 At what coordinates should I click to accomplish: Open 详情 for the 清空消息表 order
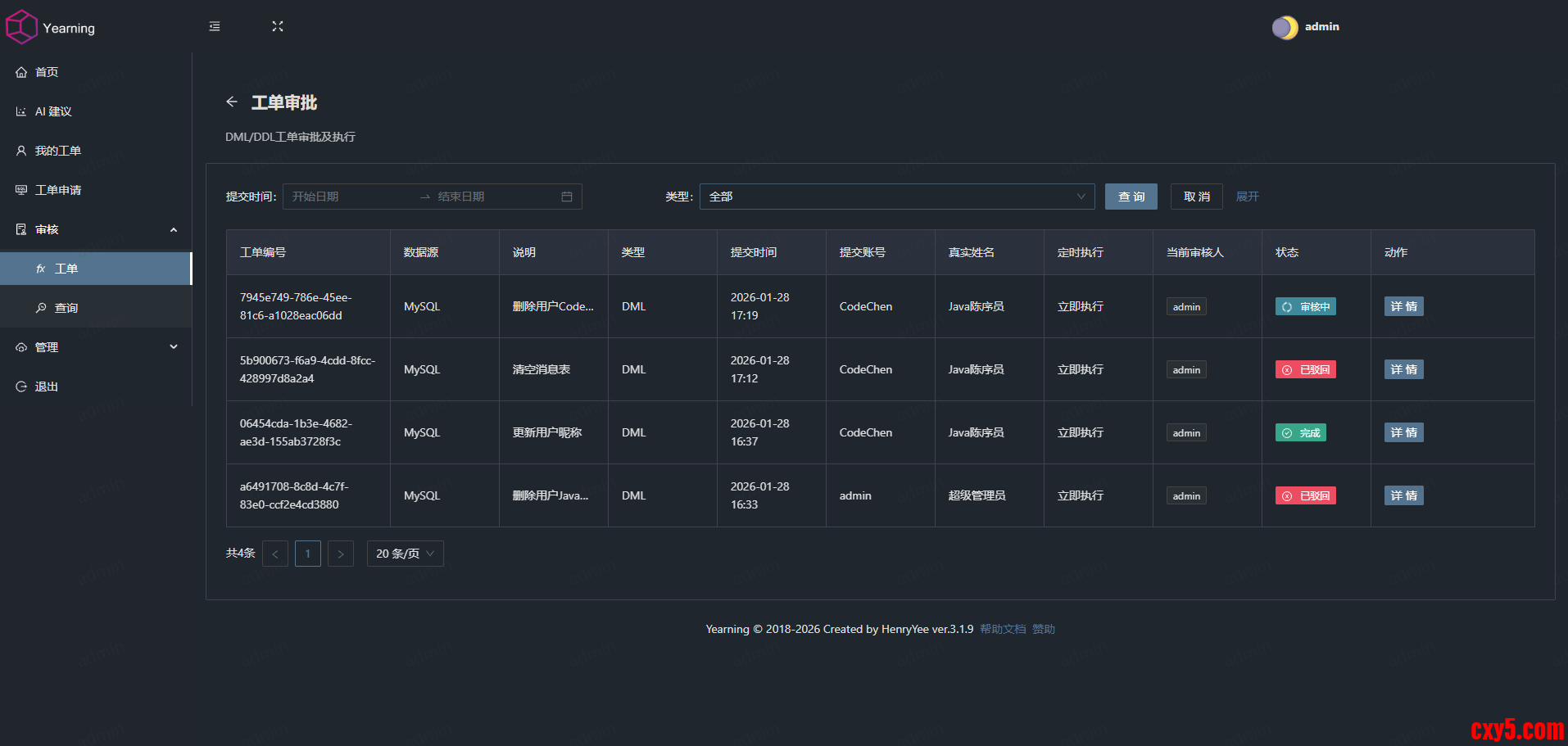[1403, 369]
